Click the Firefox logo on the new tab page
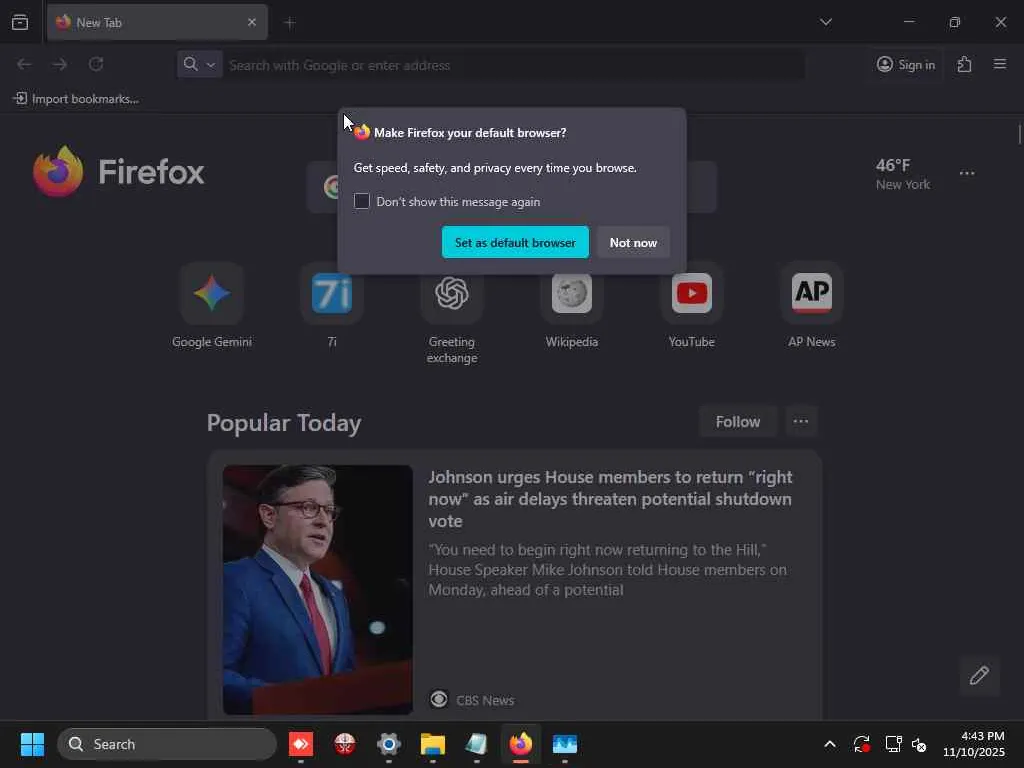This screenshot has height=768, width=1024. click(x=119, y=172)
